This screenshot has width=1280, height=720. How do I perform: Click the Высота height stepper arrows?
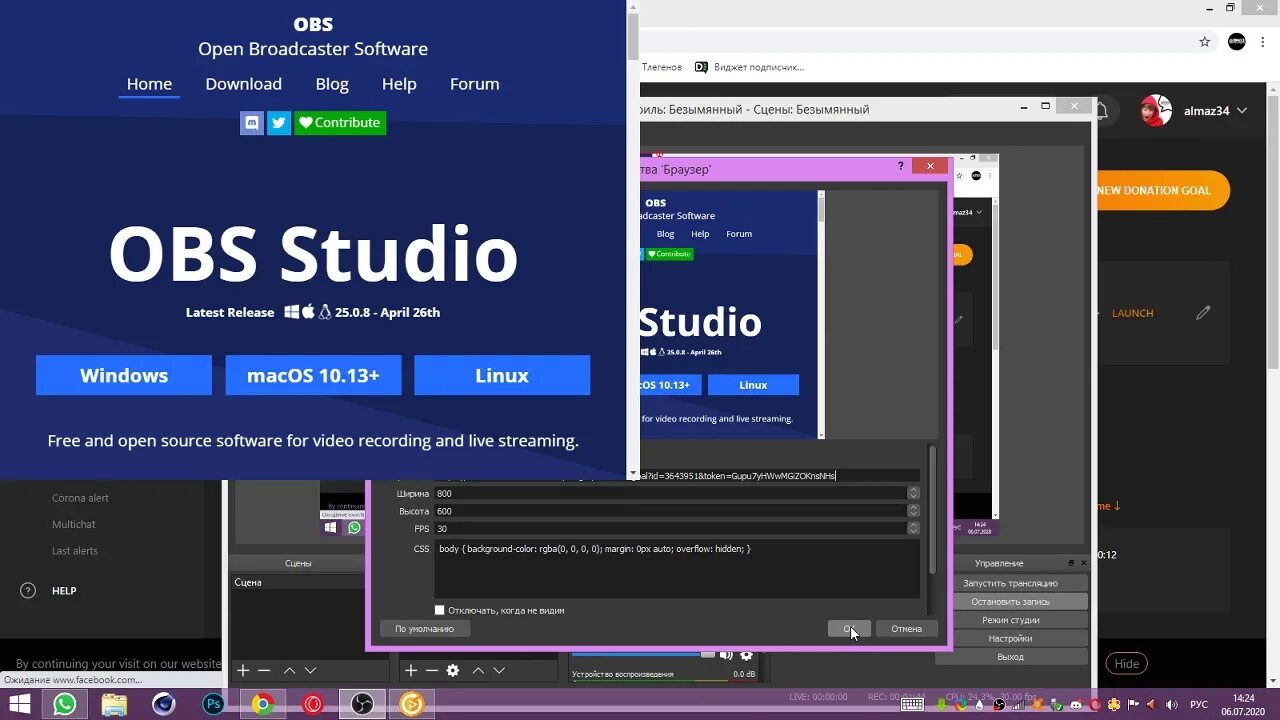point(913,511)
